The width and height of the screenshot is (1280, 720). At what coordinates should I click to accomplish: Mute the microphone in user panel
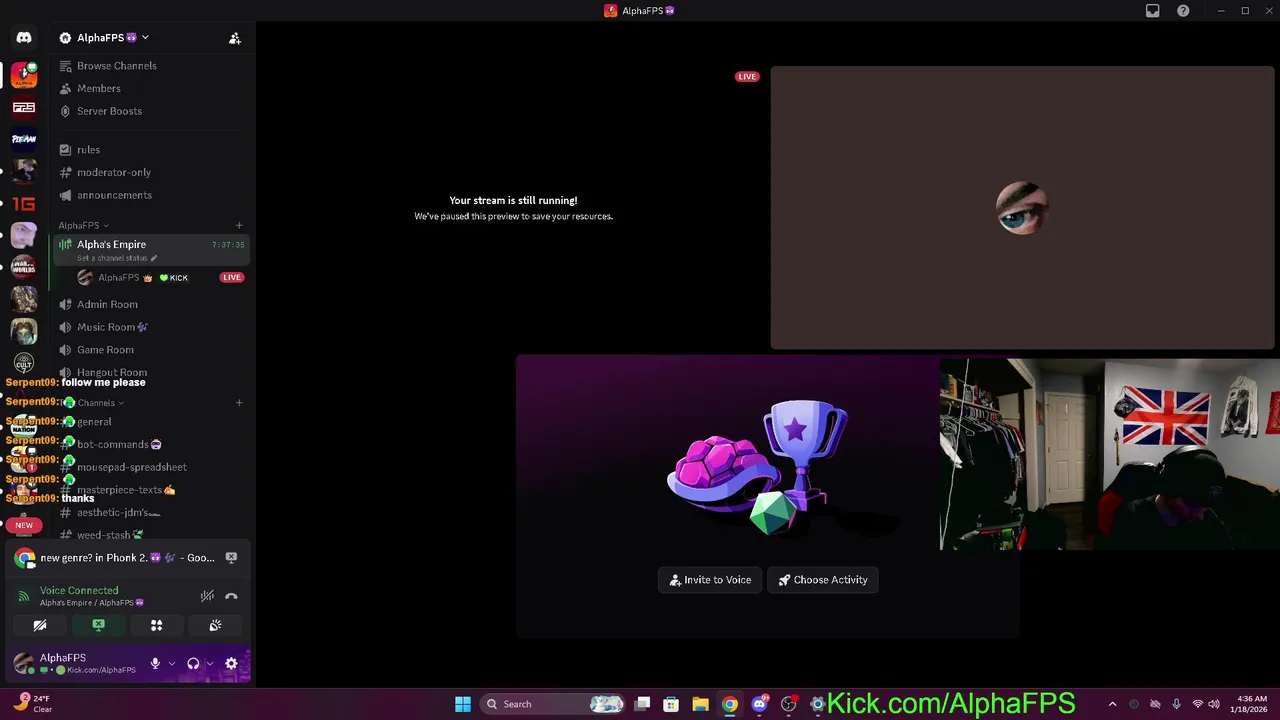(155, 663)
